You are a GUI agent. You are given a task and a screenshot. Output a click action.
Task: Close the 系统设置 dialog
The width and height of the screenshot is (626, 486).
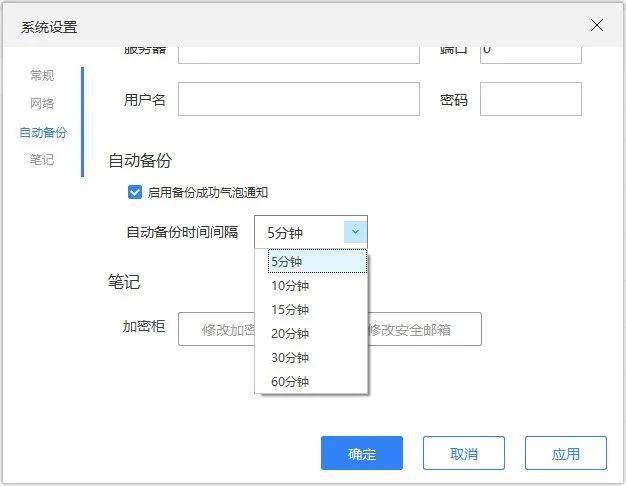coord(596,26)
